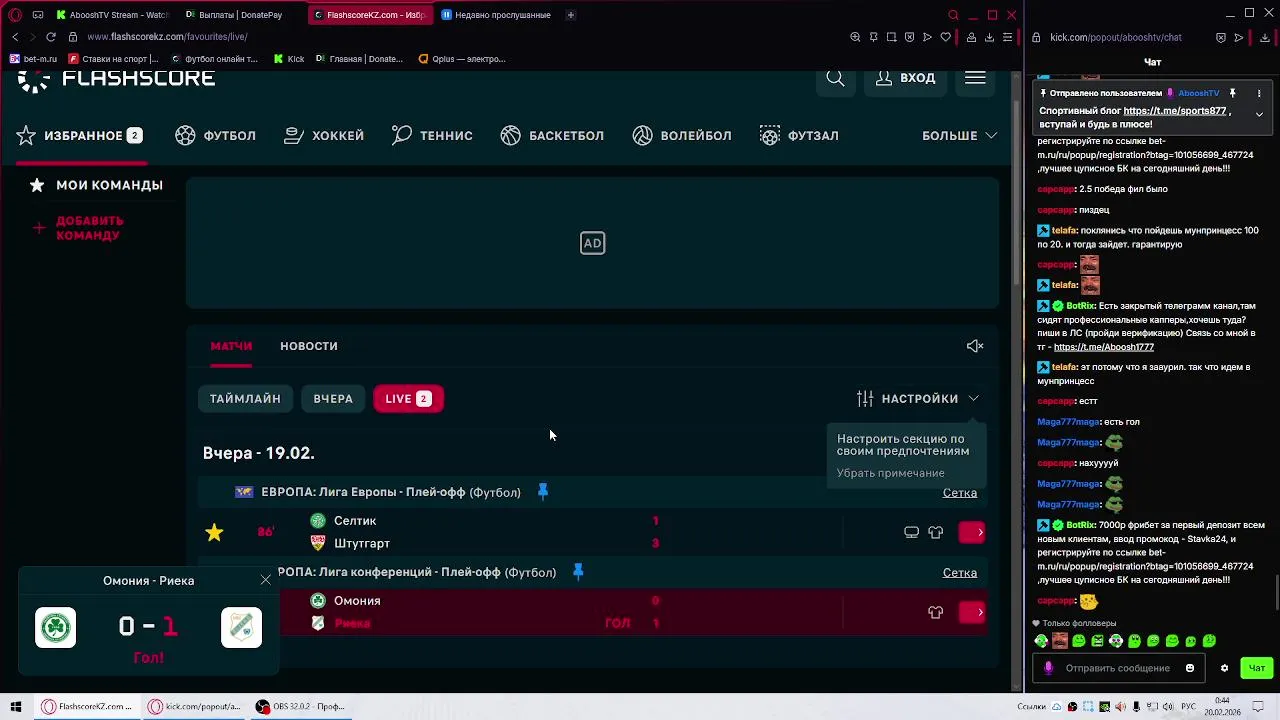Click the Риека team logo in popup
The height and width of the screenshot is (720, 1280).
click(x=241, y=627)
